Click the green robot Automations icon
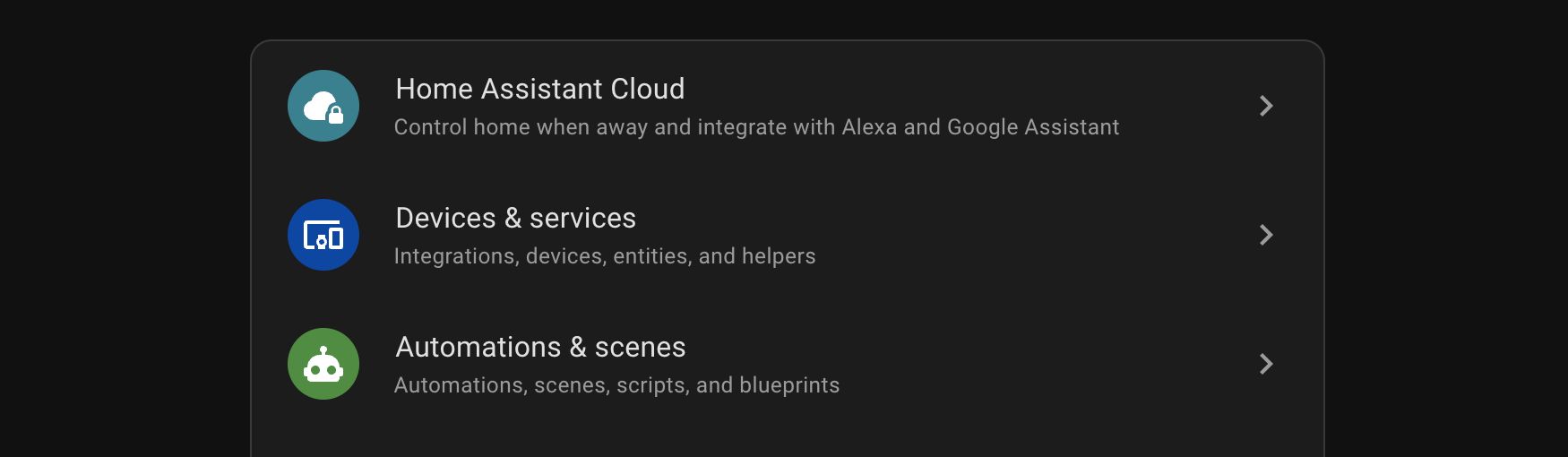This screenshot has width=1568, height=457. click(323, 364)
